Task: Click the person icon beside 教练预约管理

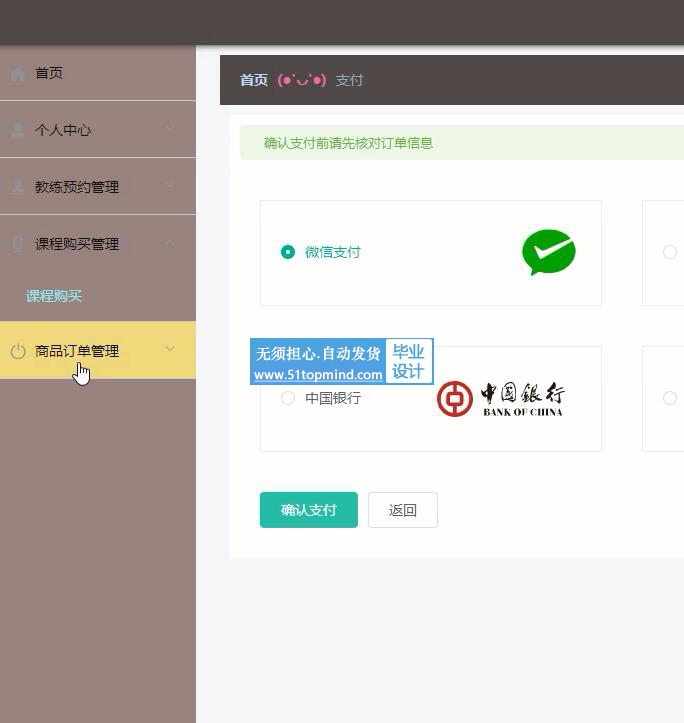Action: click(18, 187)
